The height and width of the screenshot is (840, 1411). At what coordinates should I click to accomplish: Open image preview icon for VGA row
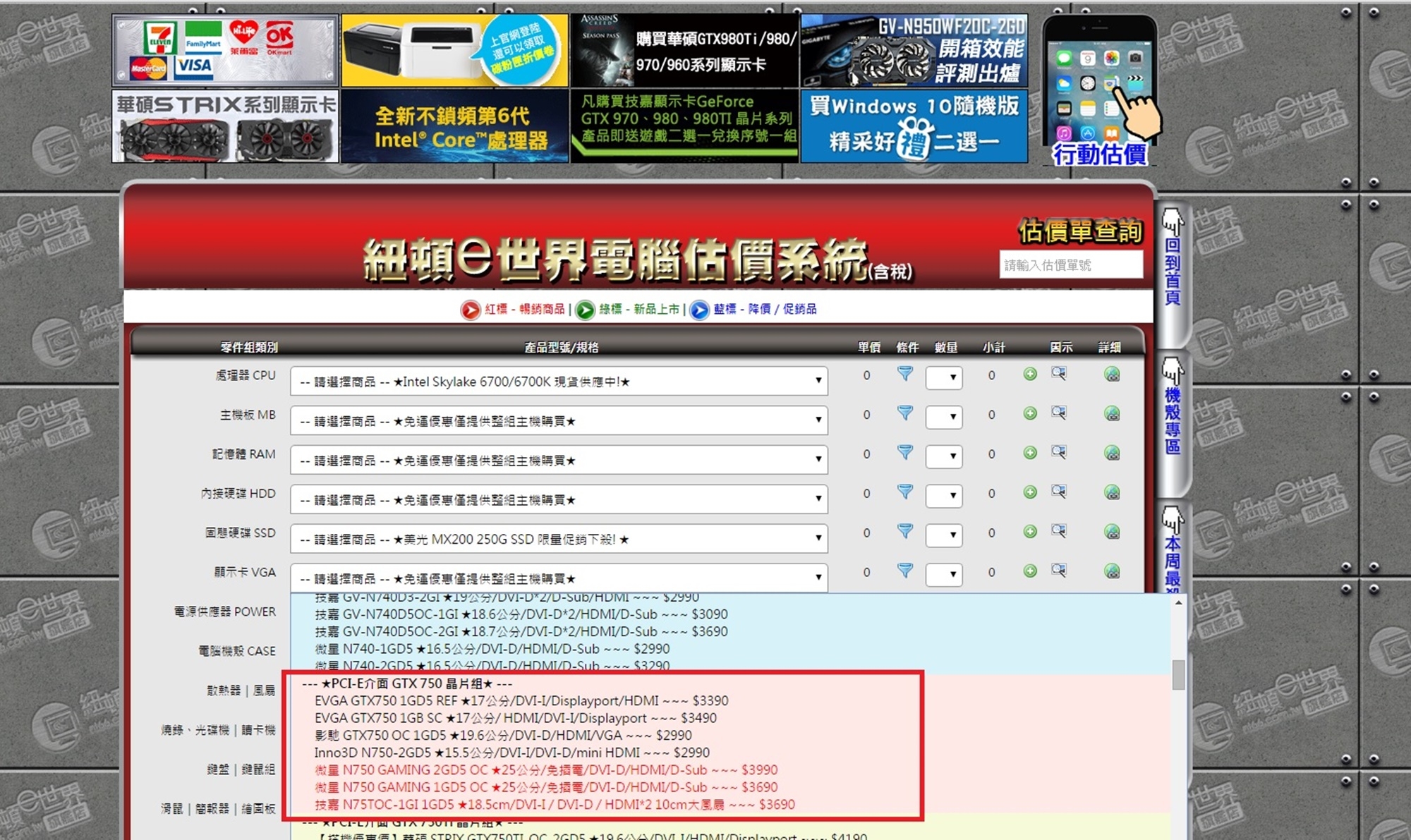click(1059, 571)
